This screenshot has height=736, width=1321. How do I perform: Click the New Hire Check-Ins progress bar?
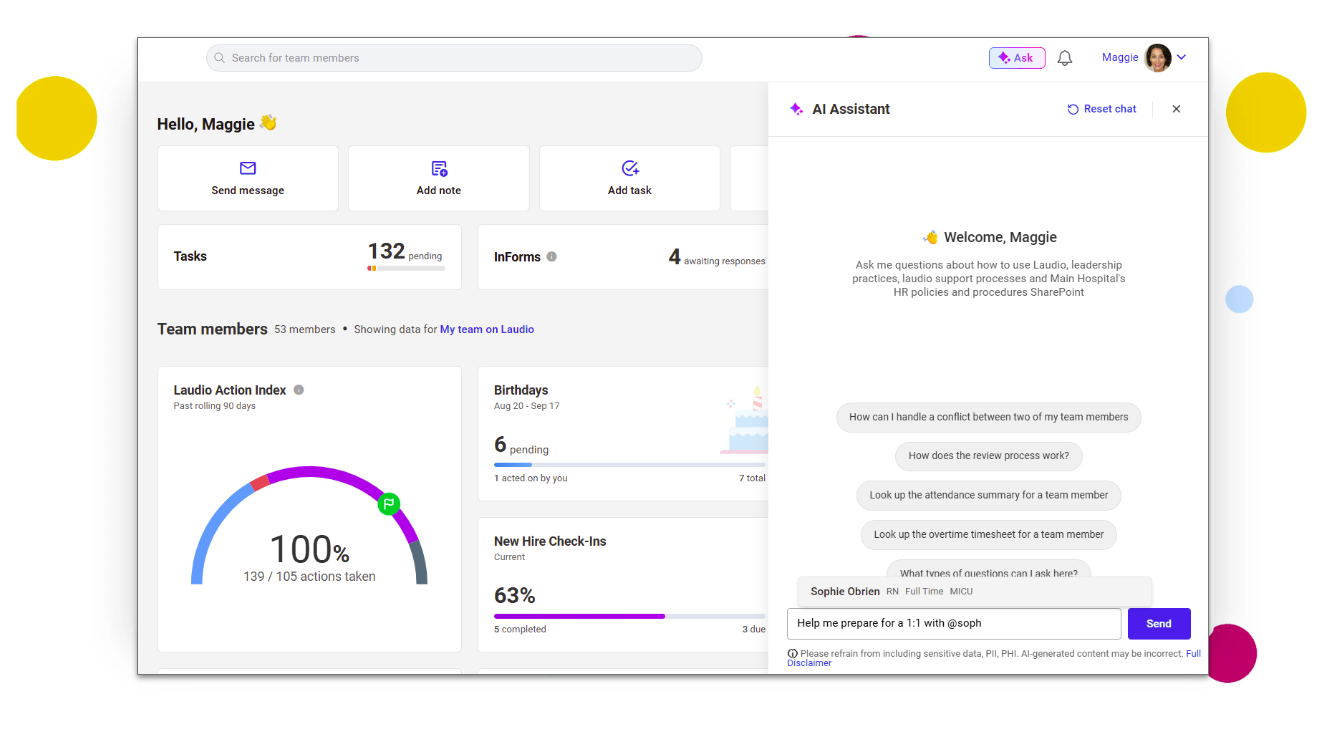click(x=630, y=617)
